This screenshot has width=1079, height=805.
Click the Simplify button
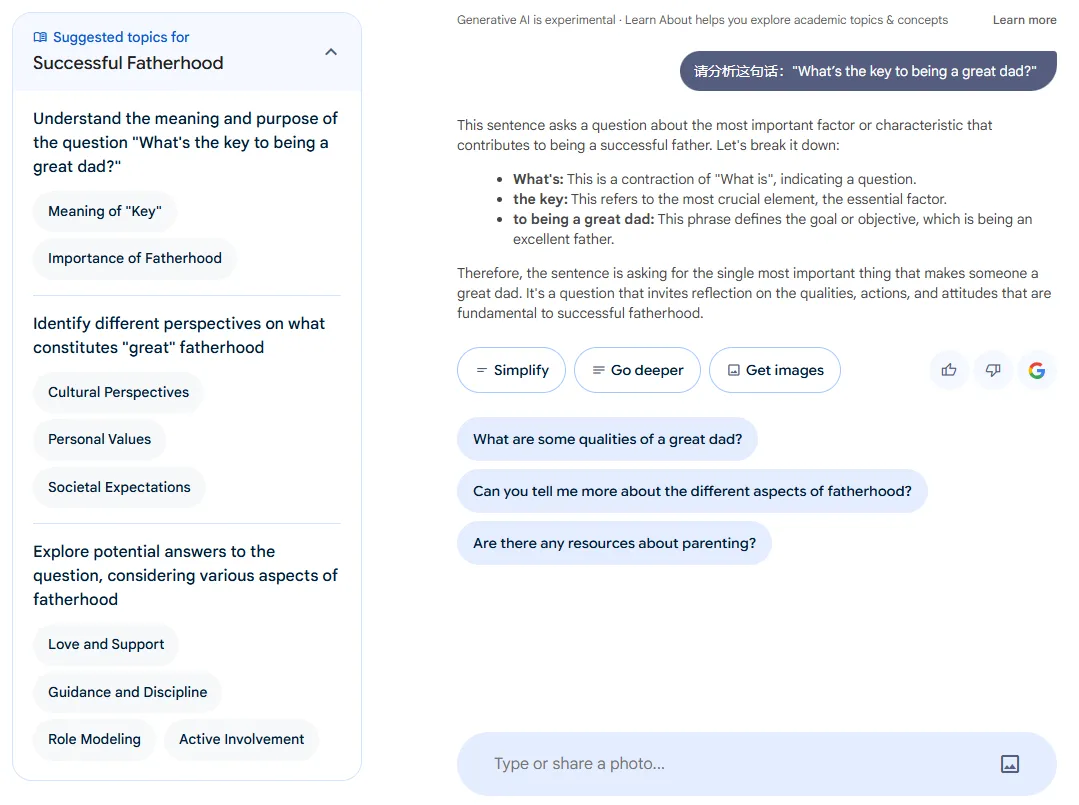pyautogui.click(x=511, y=370)
